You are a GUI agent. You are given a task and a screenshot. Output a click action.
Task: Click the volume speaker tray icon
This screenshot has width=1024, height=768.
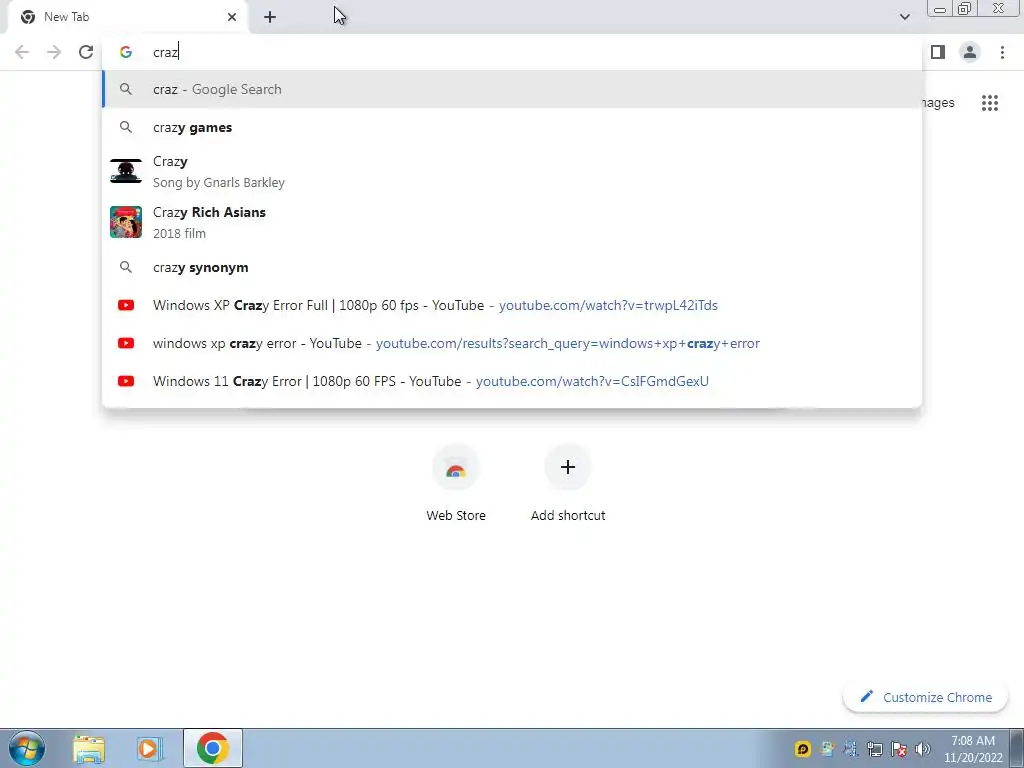(x=923, y=749)
